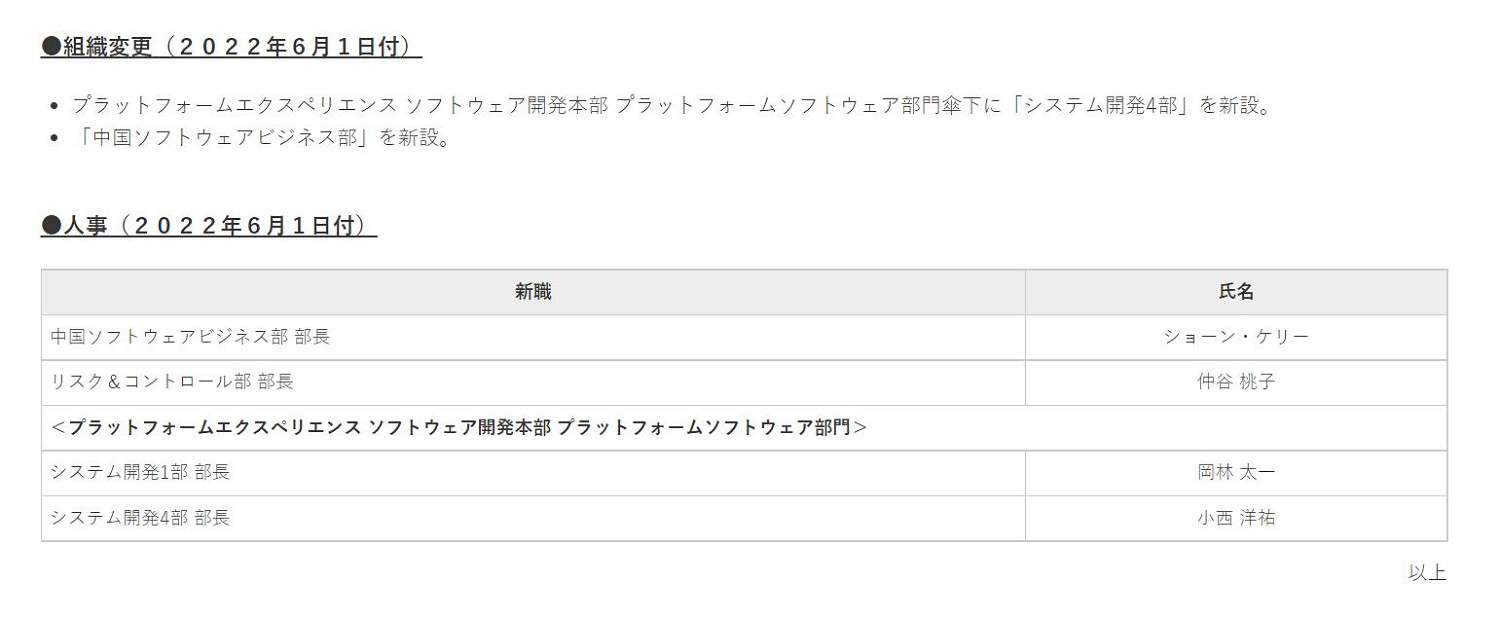Select the 岡林 太一 name cell
This screenshot has width=1500, height=618.
(x=1236, y=472)
